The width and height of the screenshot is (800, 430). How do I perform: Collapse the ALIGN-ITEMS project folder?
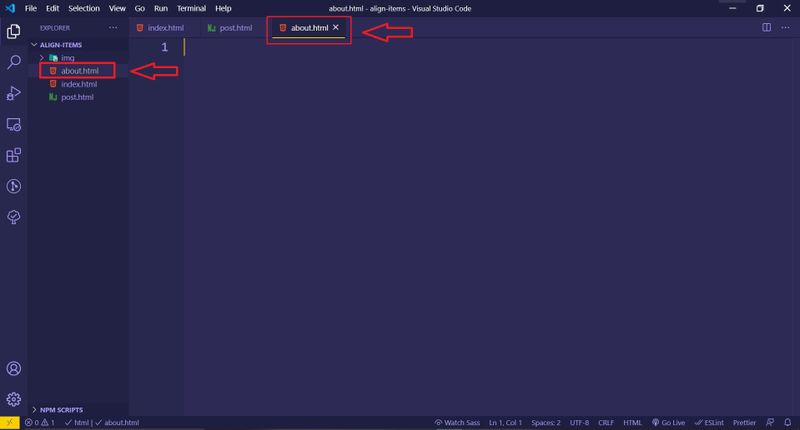point(60,45)
